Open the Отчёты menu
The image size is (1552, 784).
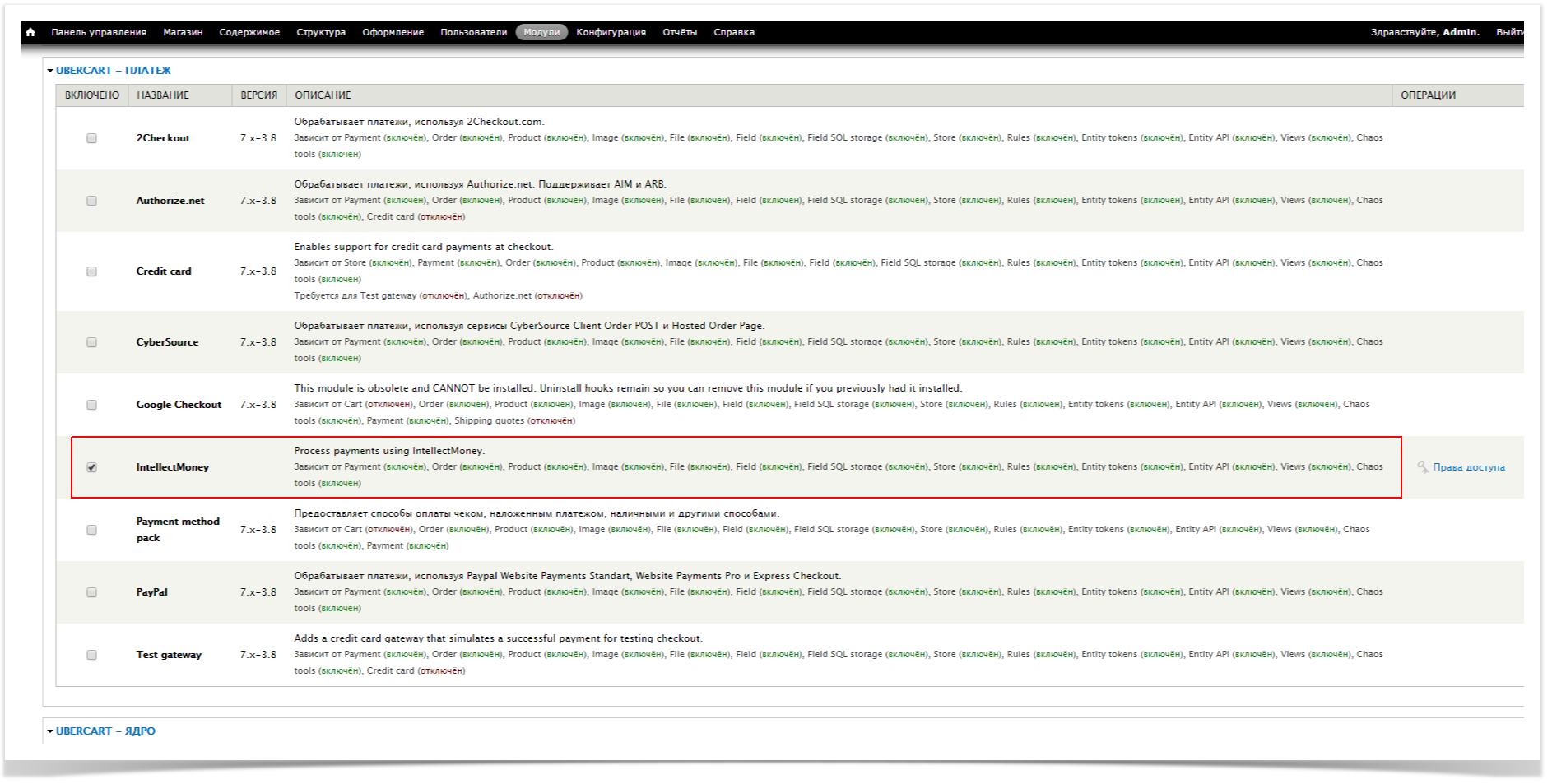680,32
